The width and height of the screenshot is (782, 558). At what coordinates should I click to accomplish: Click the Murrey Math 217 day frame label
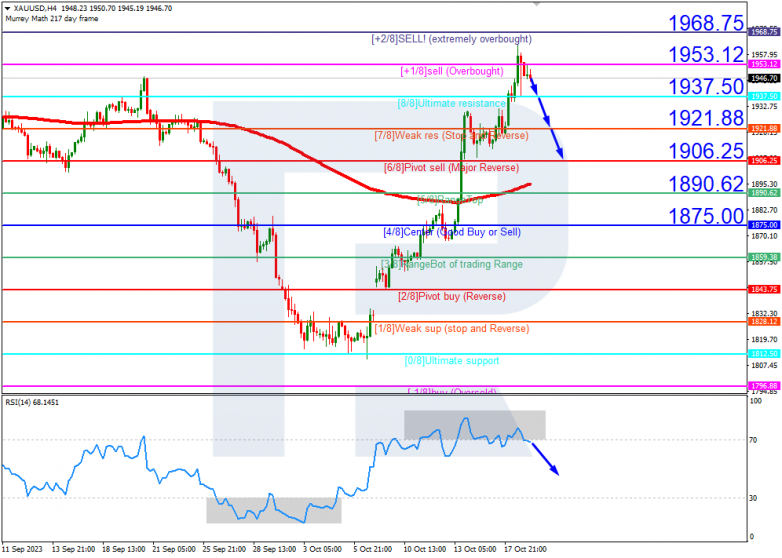pyautogui.click(x=52, y=19)
